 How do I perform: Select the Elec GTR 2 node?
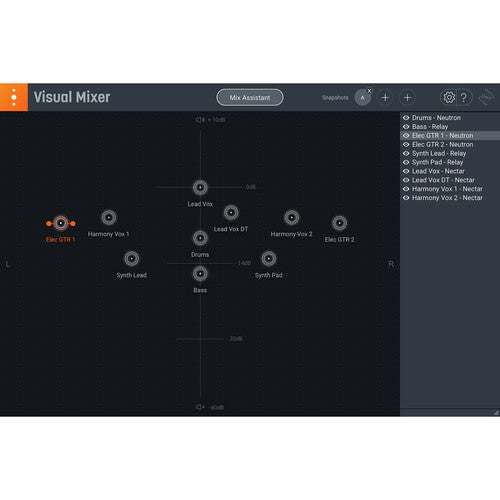pyautogui.click(x=339, y=223)
